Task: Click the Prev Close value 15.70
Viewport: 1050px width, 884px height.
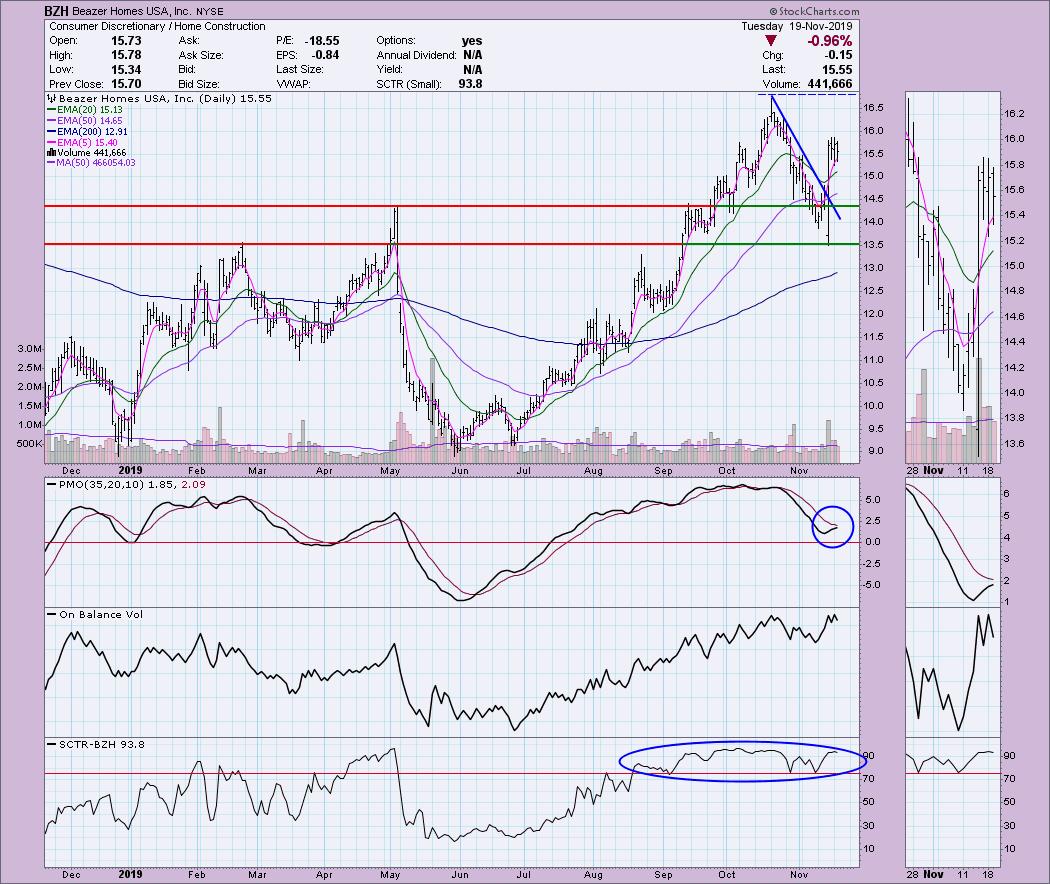Action: coord(126,84)
